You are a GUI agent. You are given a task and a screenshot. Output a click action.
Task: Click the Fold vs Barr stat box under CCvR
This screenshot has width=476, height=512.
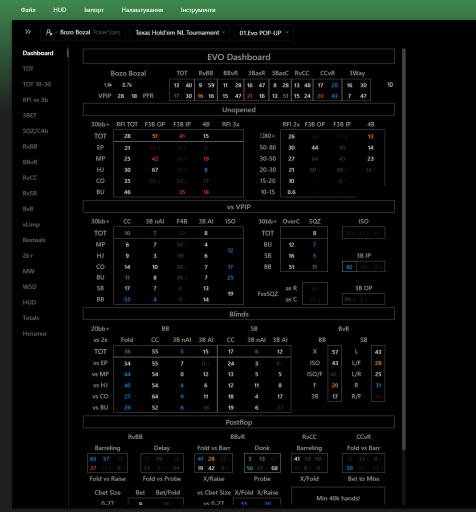363,463
